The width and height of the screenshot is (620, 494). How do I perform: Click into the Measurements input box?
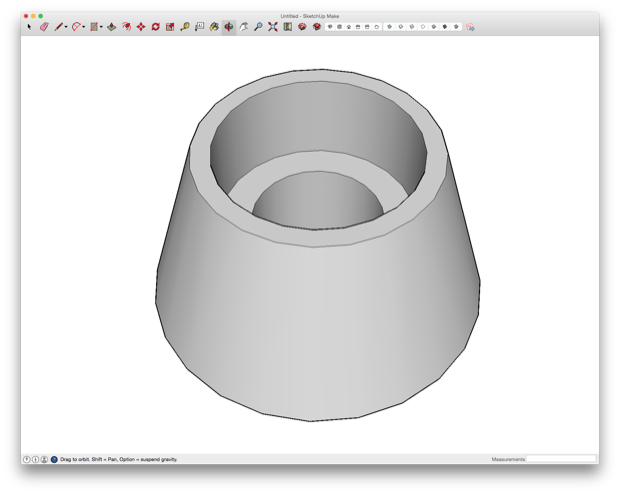click(561, 459)
